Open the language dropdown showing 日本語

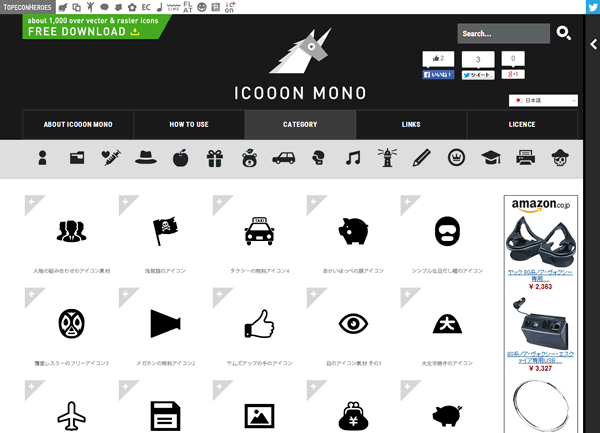tap(543, 100)
